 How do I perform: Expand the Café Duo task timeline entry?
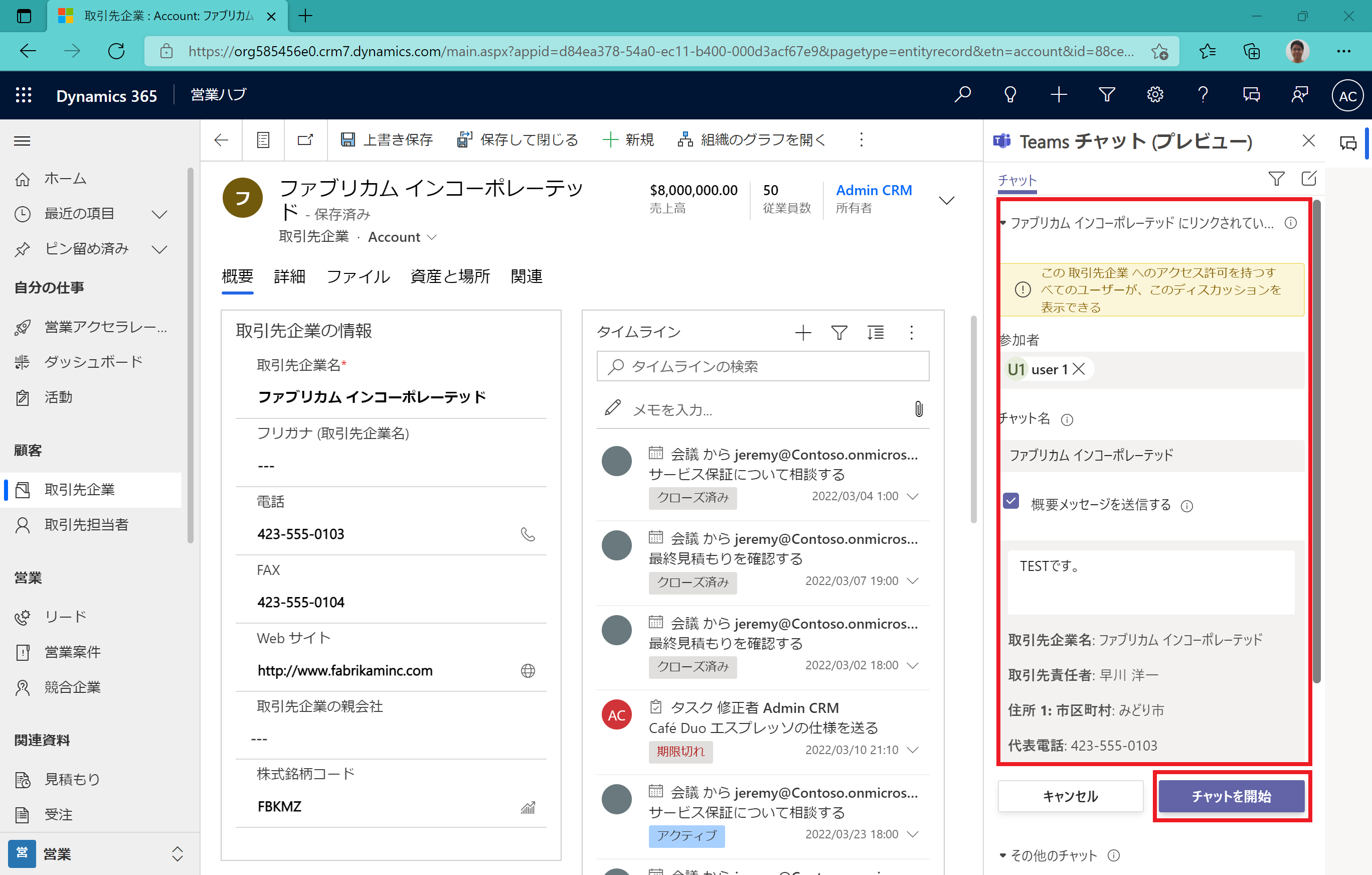coord(913,750)
